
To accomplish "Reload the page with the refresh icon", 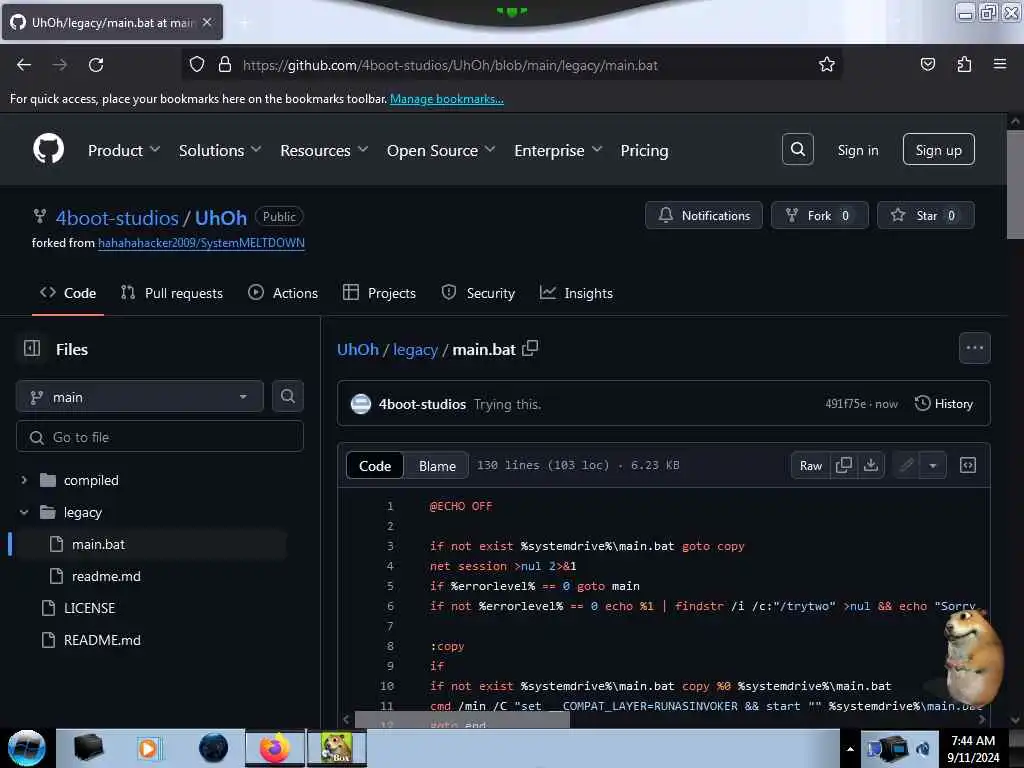I will point(96,65).
